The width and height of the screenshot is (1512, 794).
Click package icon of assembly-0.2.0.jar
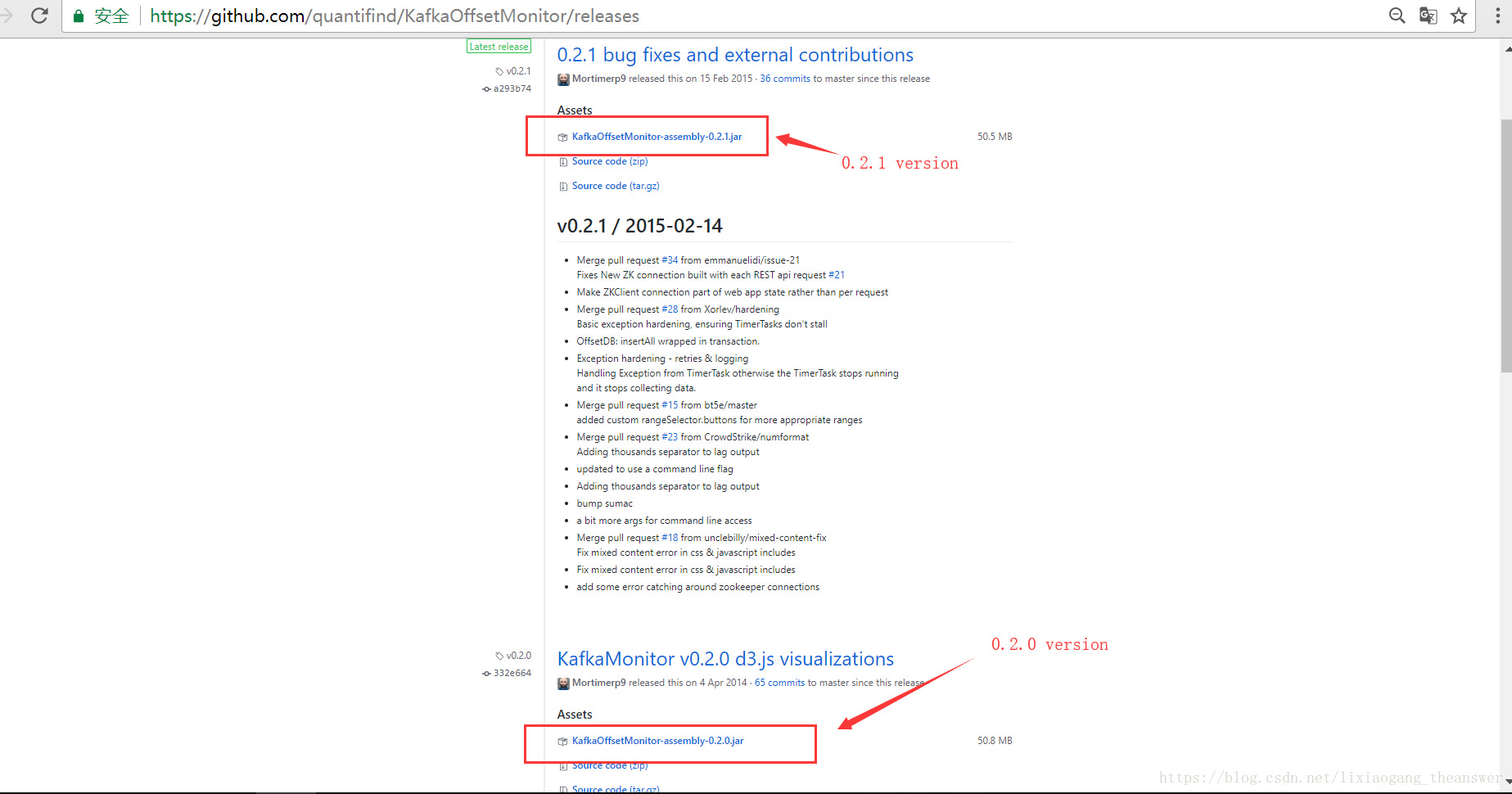tap(562, 742)
